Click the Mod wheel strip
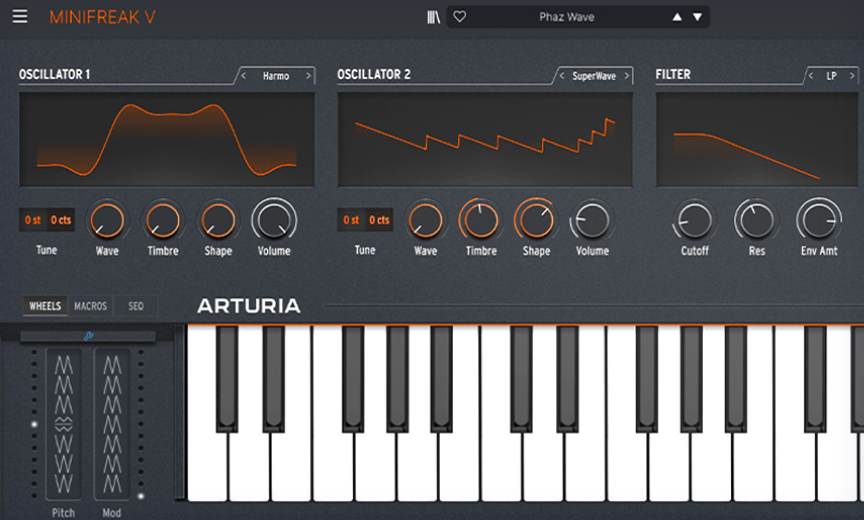The image size is (864, 520). coord(112,424)
